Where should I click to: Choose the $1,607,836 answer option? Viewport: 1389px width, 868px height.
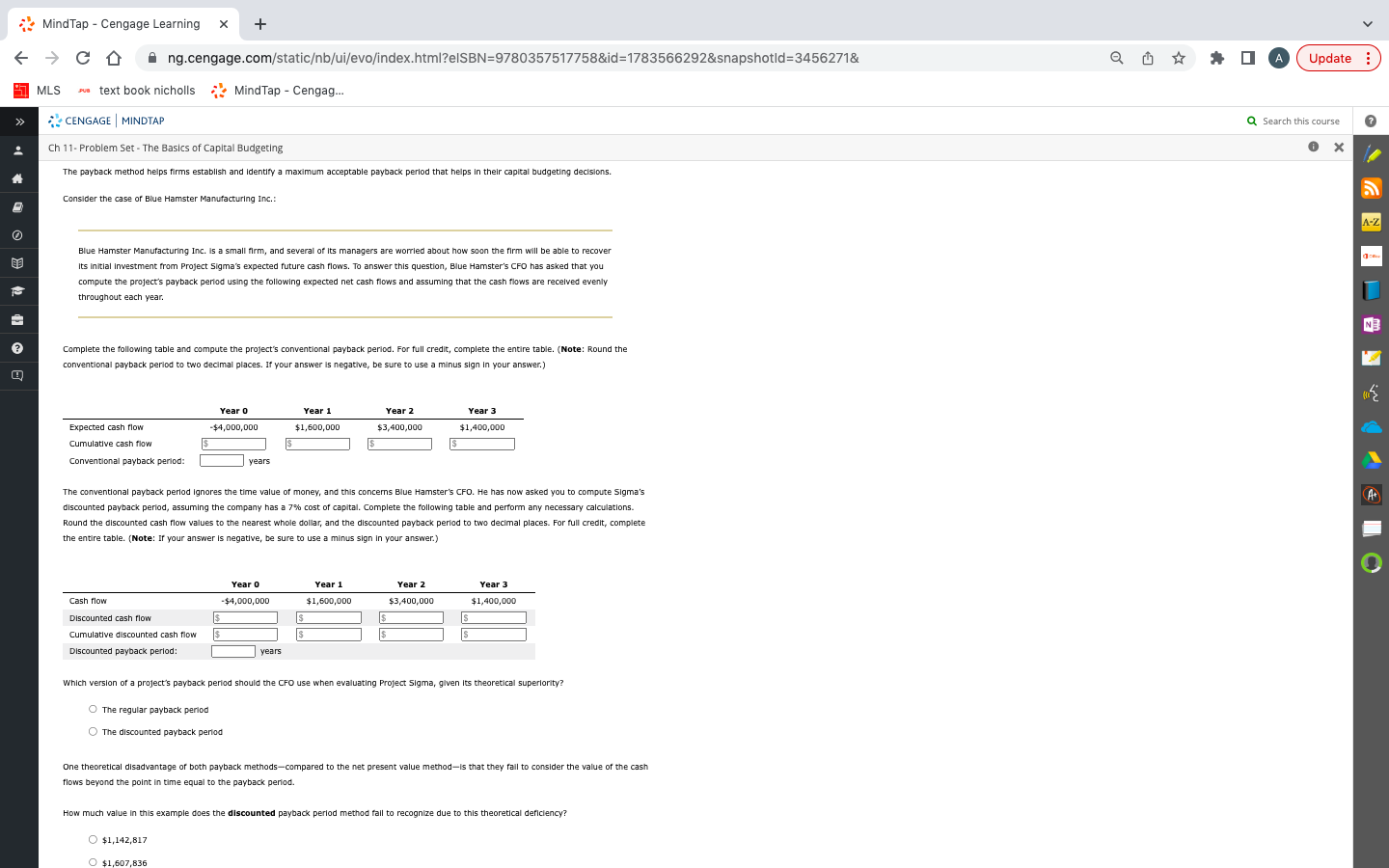[93, 863]
